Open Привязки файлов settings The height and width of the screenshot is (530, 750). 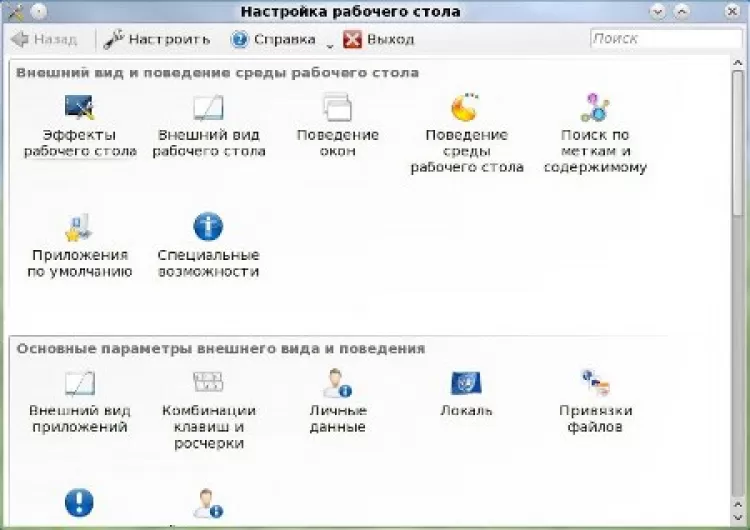click(595, 384)
